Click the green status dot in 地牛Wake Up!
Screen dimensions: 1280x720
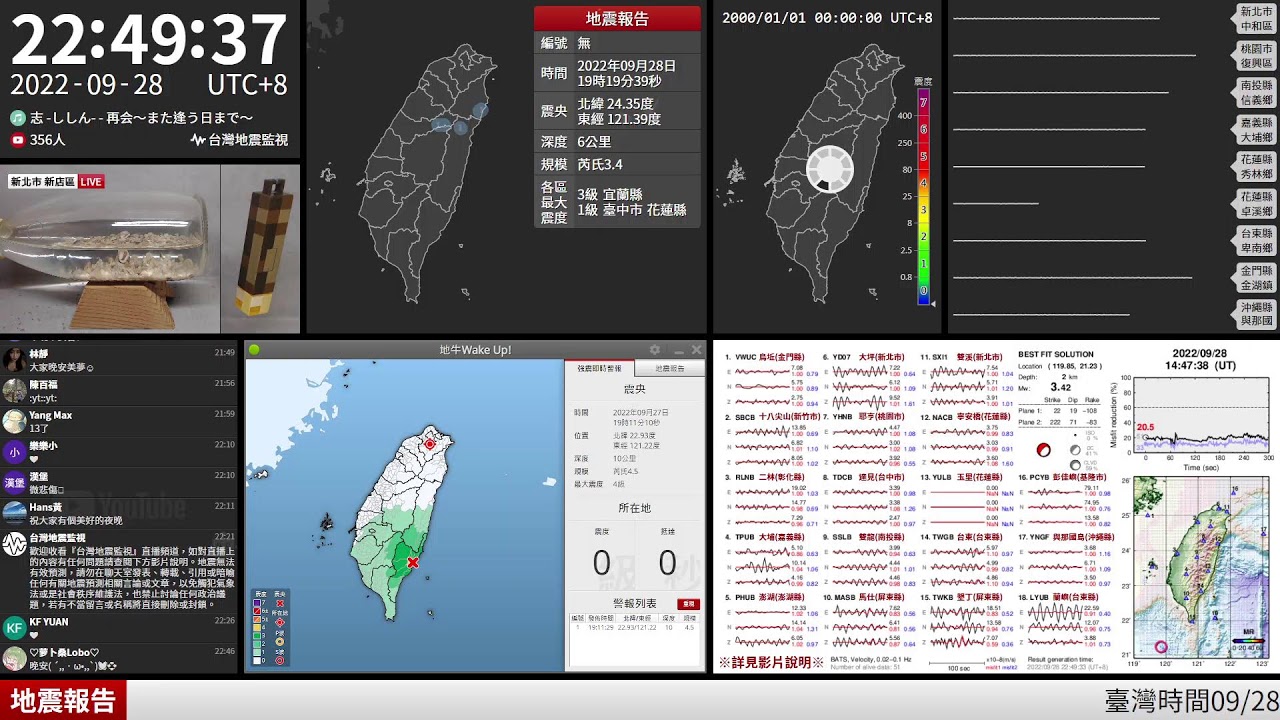pyautogui.click(x=254, y=350)
